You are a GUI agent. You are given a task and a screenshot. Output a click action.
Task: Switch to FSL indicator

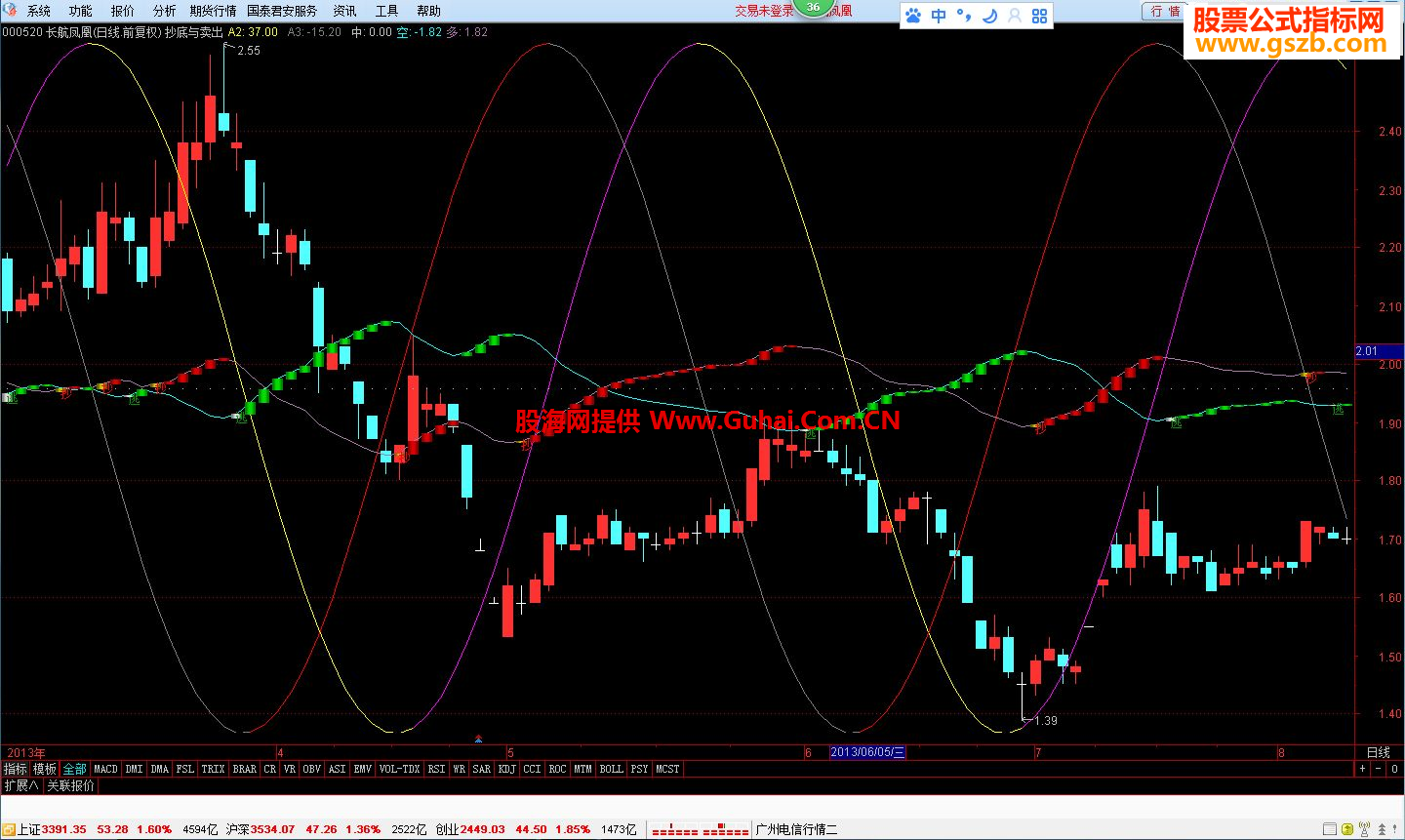(x=185, y=769)
